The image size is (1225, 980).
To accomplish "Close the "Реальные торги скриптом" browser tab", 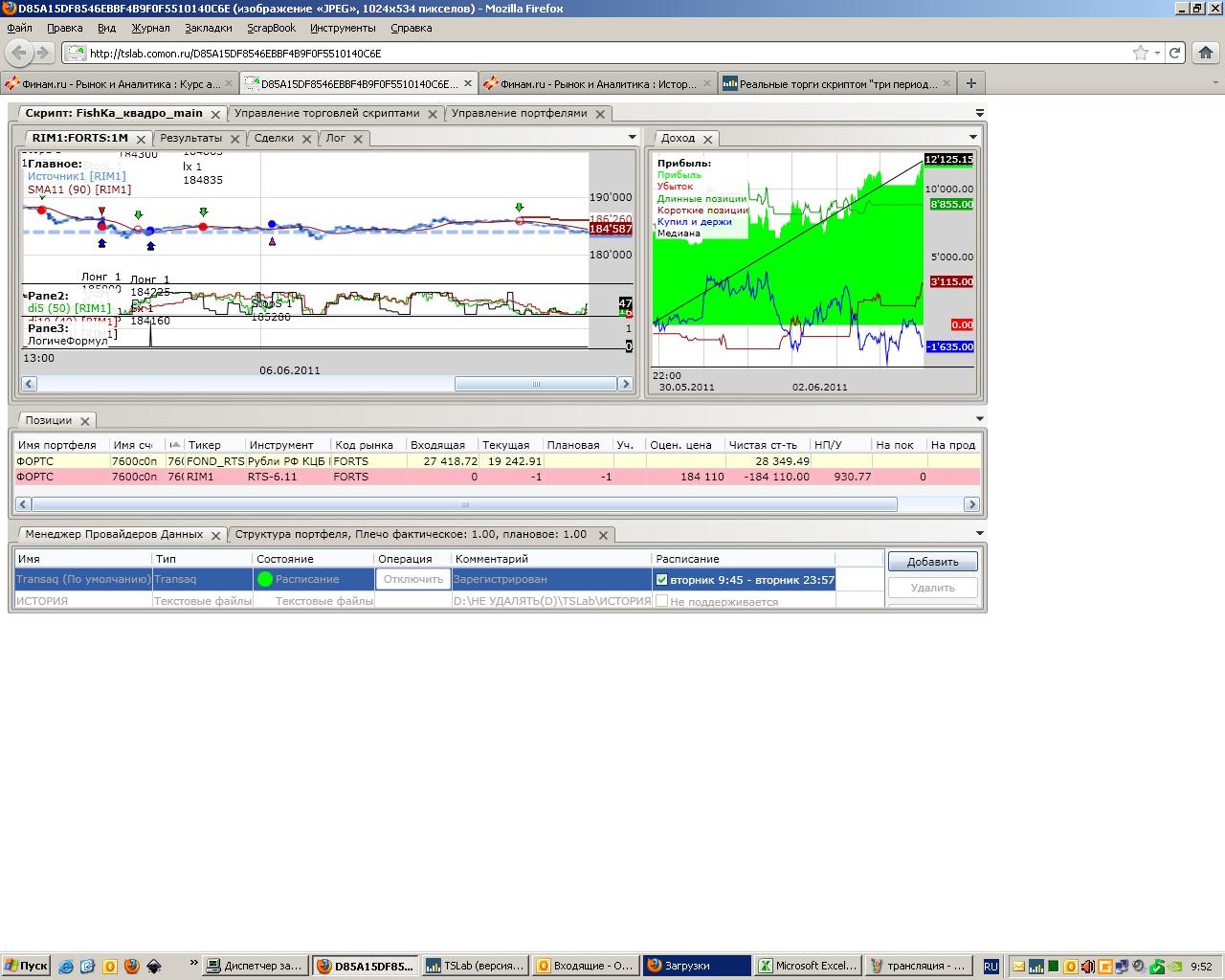I will click(947, 83).
